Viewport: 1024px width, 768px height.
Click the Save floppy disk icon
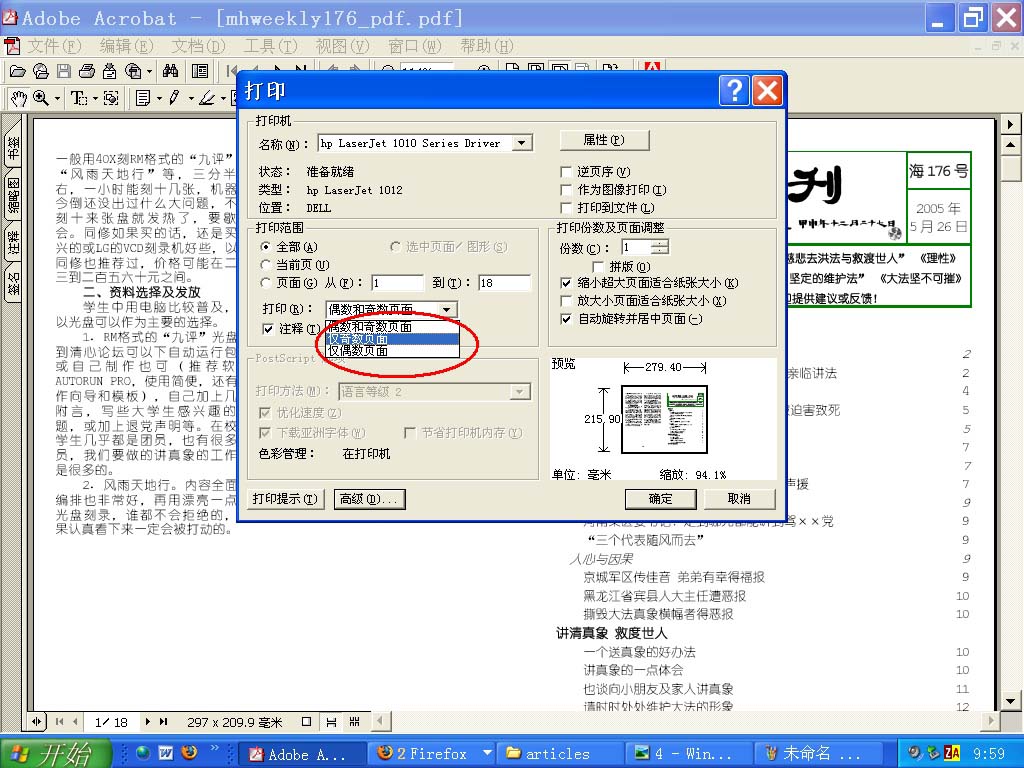tap(63, 71)
